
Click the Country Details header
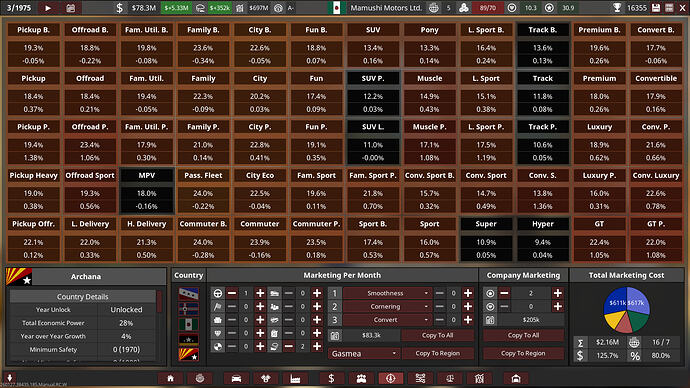click(x=83, y=296)
